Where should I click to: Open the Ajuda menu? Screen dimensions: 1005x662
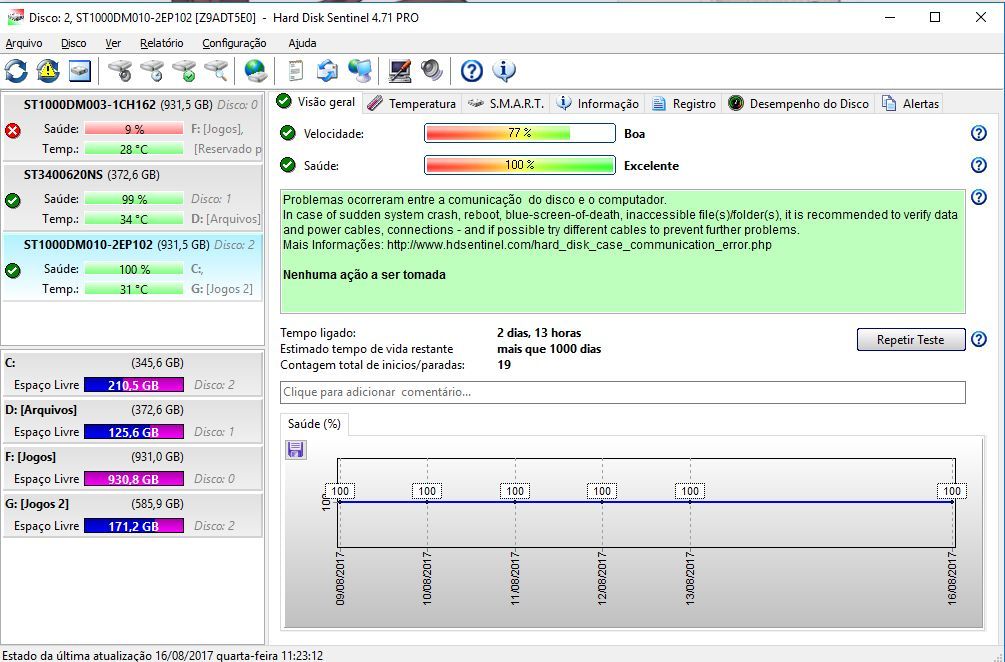pos(302,43)
